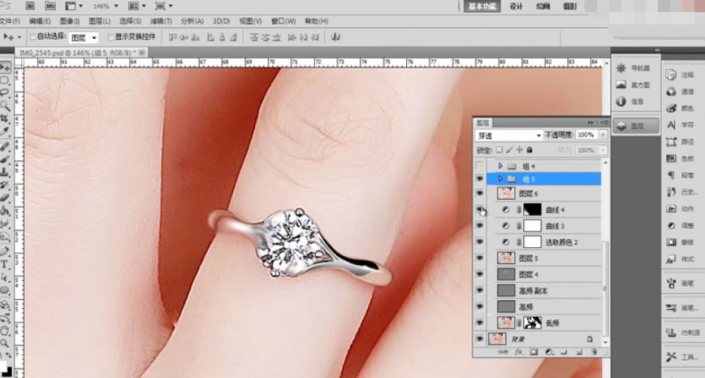This screenshot has height=378, width=705.
Task: Open the Channels panel icon
Action: coord(671,92)
